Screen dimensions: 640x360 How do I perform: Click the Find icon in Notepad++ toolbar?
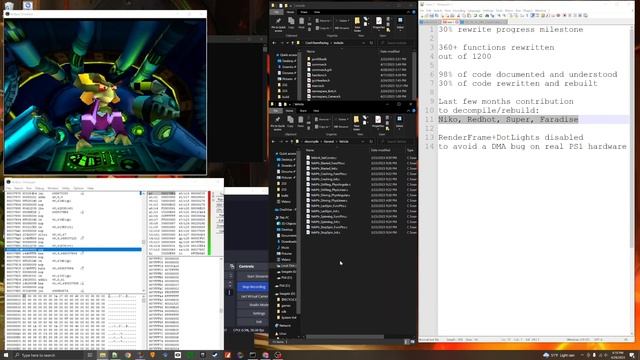(487, 16)
